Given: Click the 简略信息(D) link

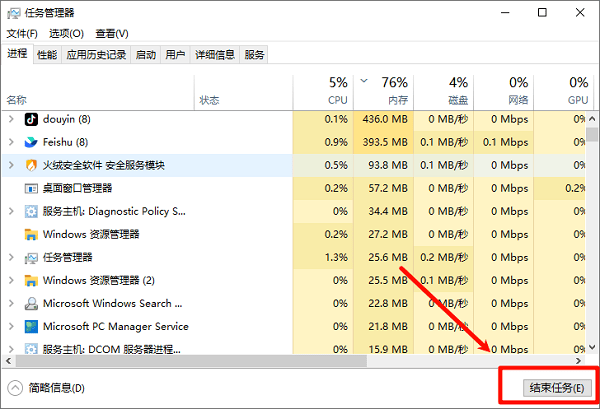Looking at the screenshot, I should point(57,388).
